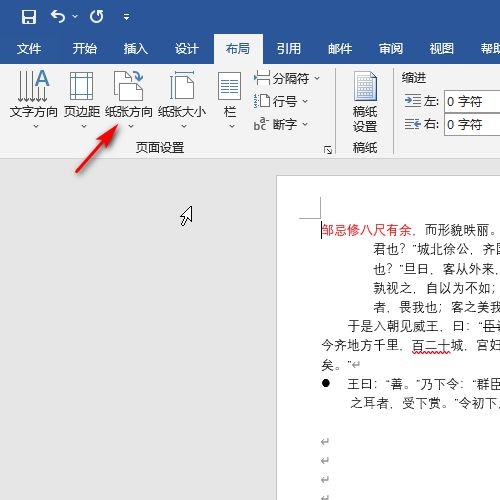
Task: Switch to the 邮件 (Mailings) tab
Action: (340, 49)
